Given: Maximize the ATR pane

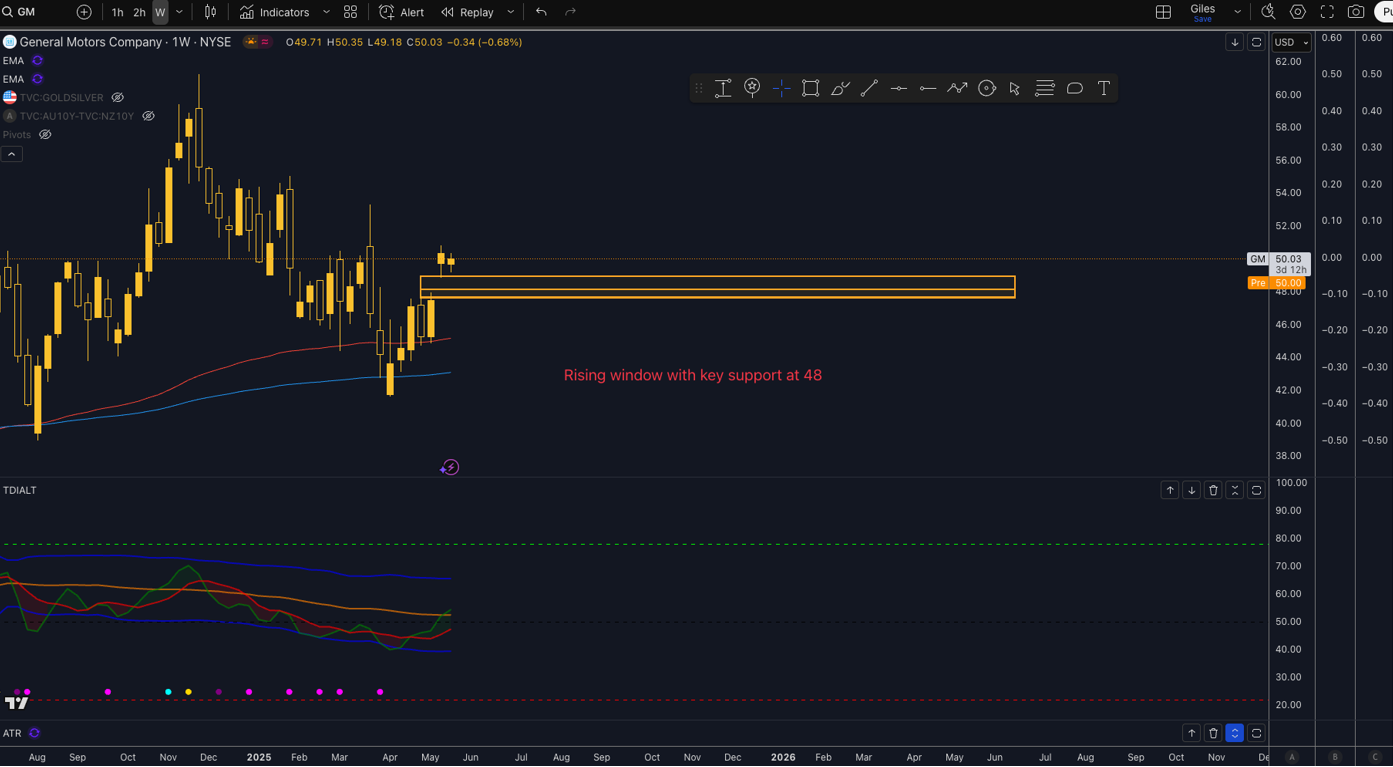Looking at the screenshot, I should 1256,733.
